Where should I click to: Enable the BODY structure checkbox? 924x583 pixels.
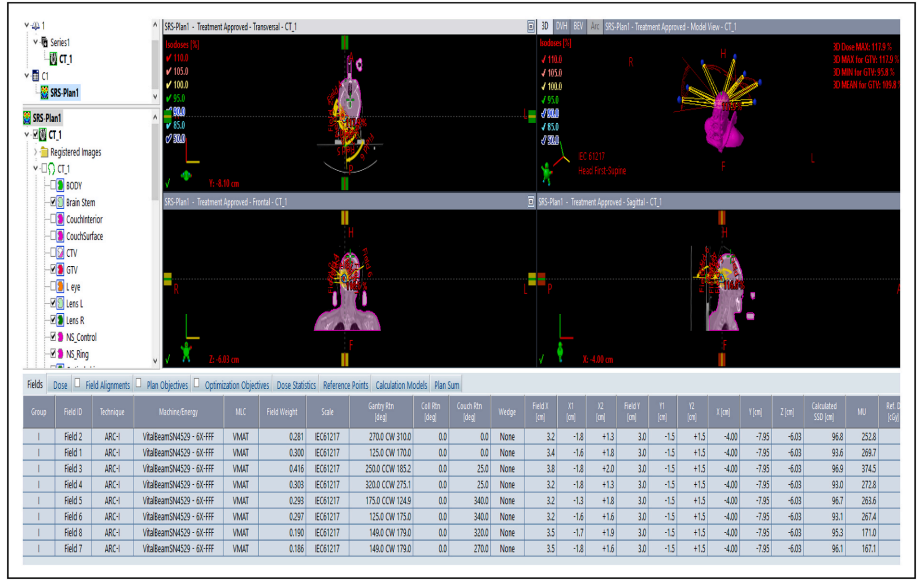pyautogui.click(x=52, y=185)
